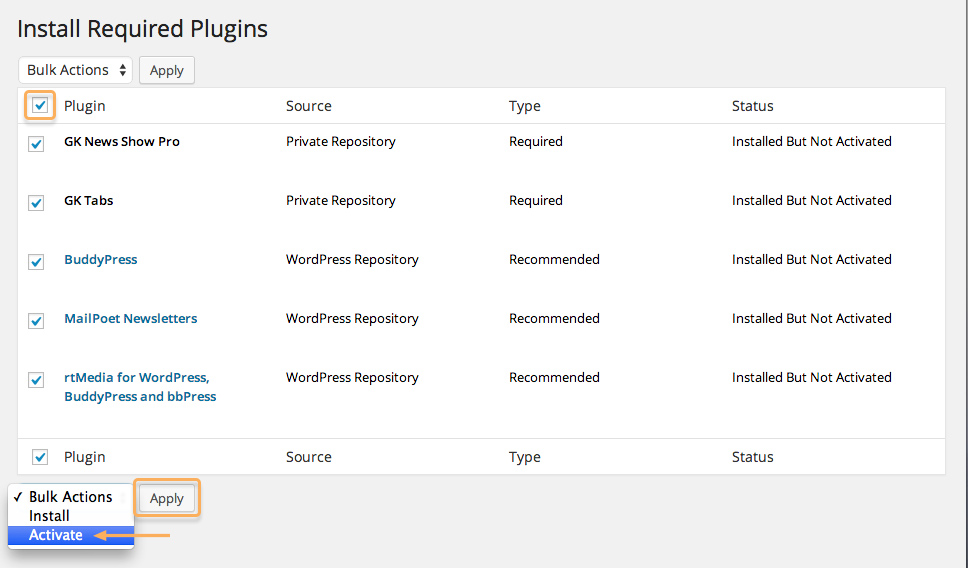Click the Type column header in footer
This screenshot has height=568, width=968.
click(x=525, y=457)
